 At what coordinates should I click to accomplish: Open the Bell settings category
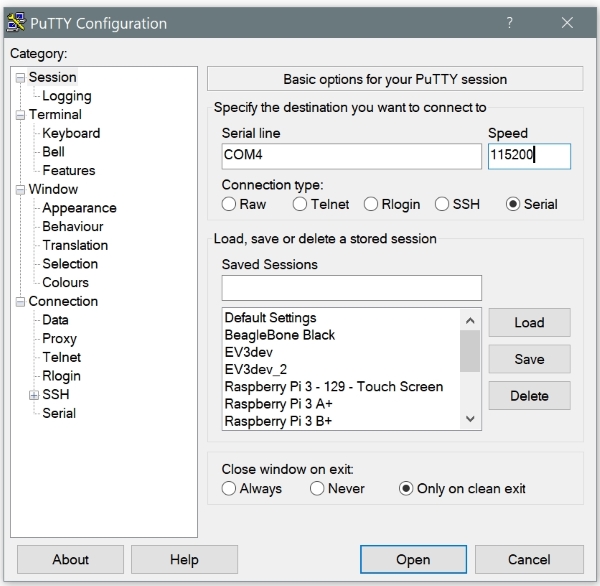click(53, 152)
